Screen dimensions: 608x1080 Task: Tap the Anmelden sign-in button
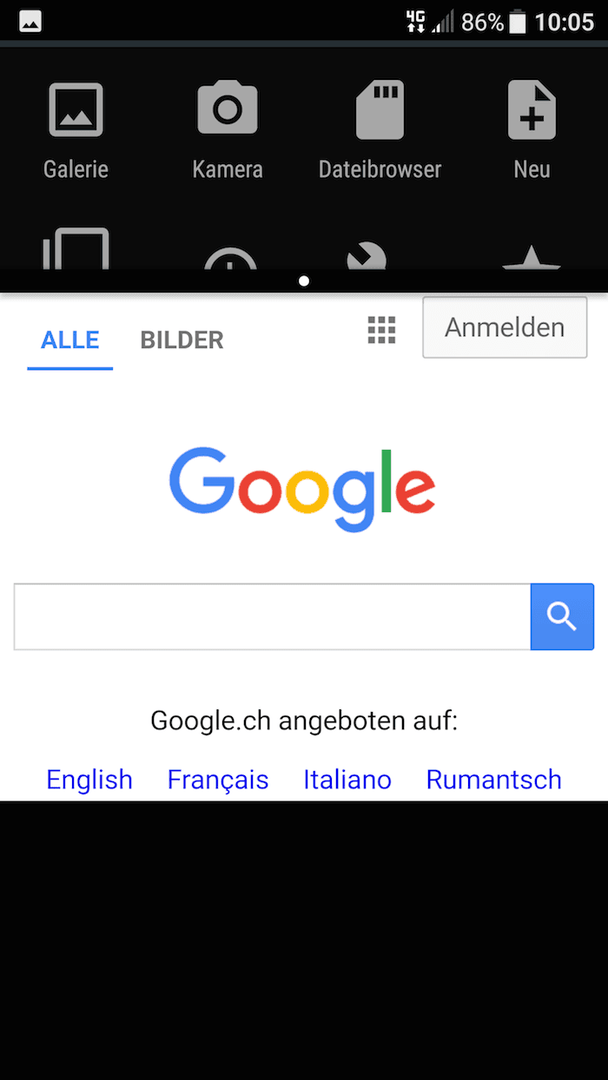pos(505,327)
